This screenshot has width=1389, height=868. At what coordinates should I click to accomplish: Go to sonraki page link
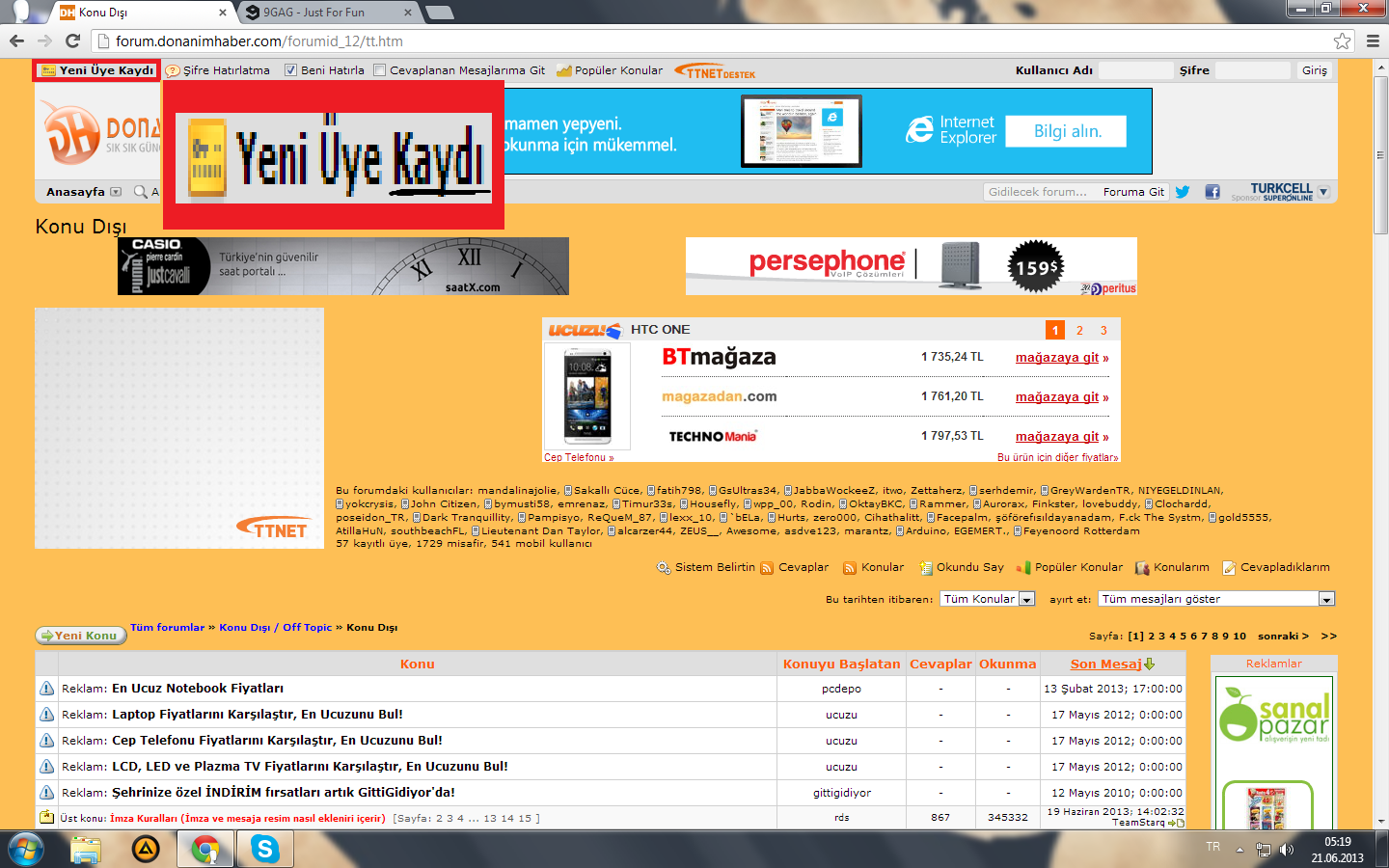(1283, 637)
